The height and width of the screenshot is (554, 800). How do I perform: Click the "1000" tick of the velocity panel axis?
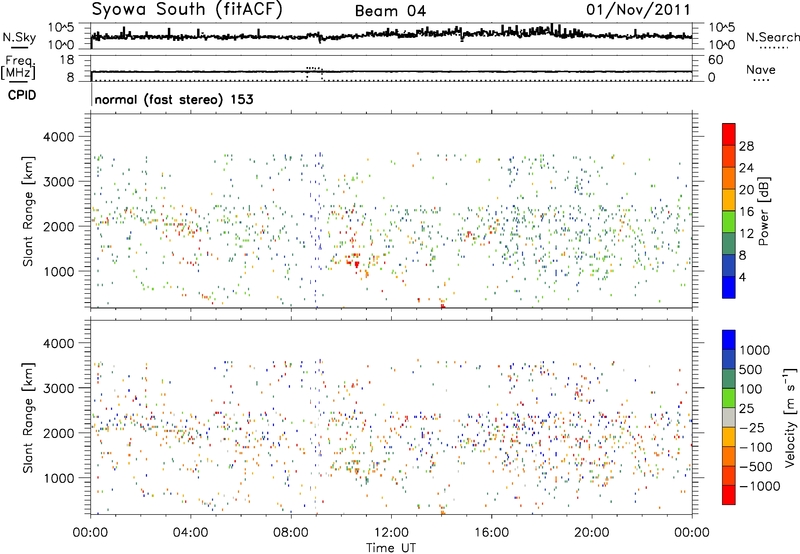point(58,478)
